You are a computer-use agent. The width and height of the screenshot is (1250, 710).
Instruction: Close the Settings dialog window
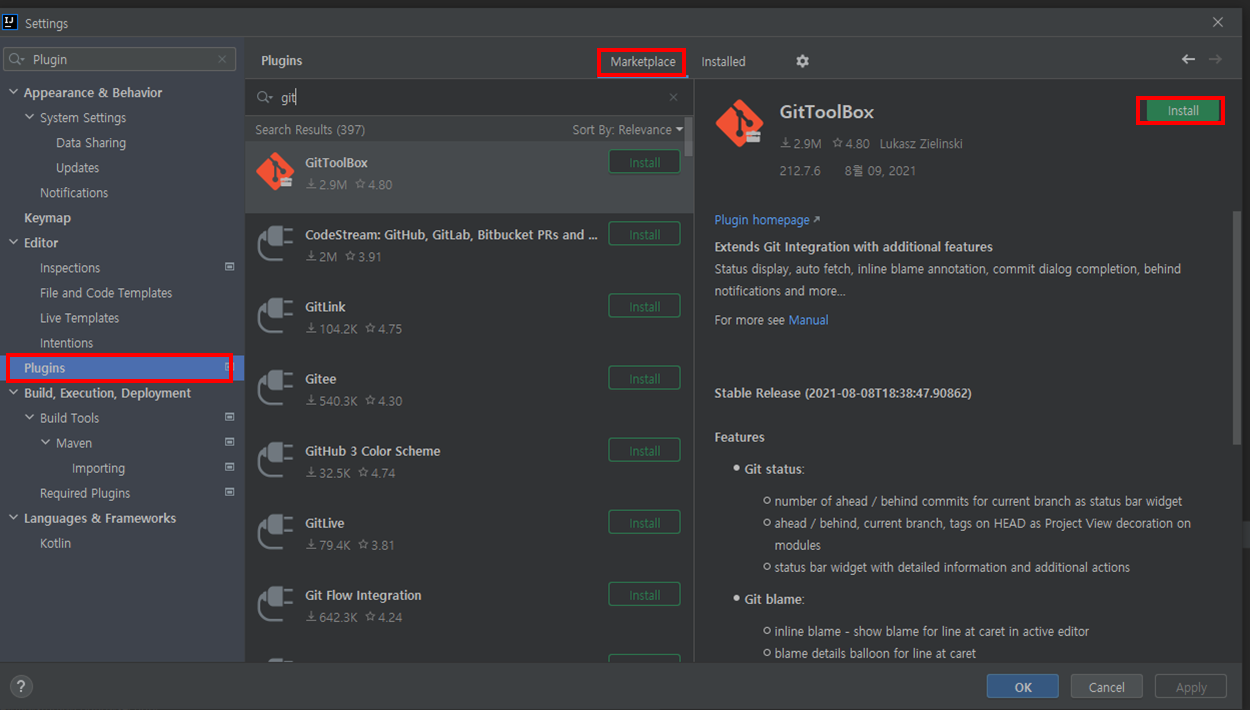tap(1217, 22)
